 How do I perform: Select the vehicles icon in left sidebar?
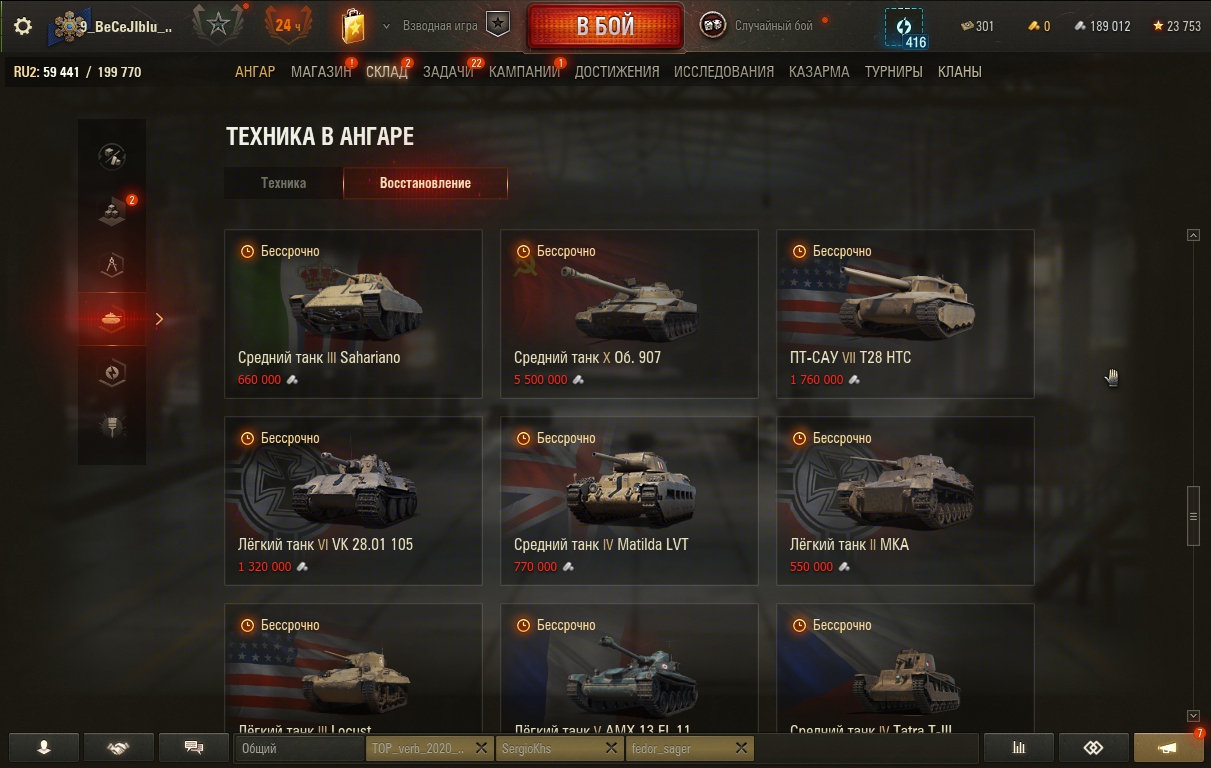(x=112, y=319)
